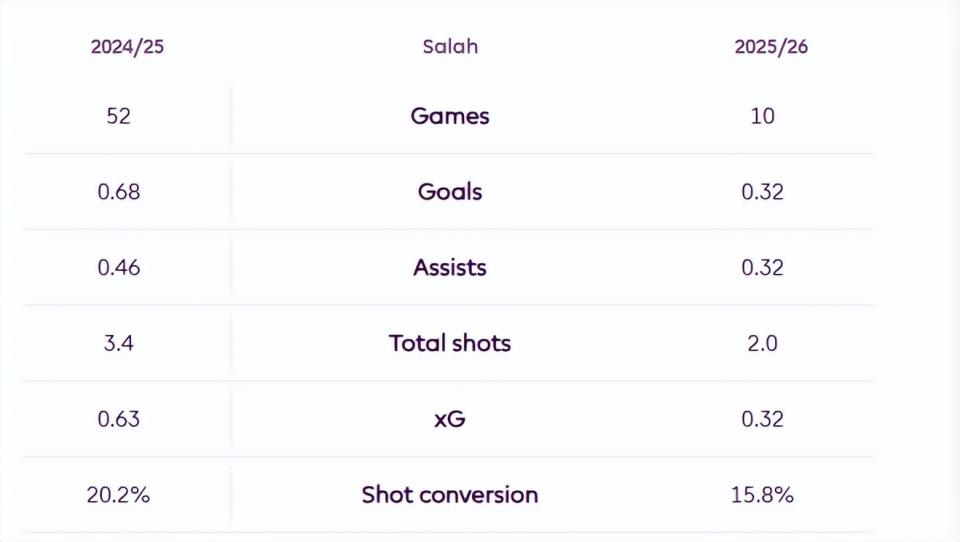Viewport: 960px width, 542px height.
Task: Click the xG row label
Action: 450,419
